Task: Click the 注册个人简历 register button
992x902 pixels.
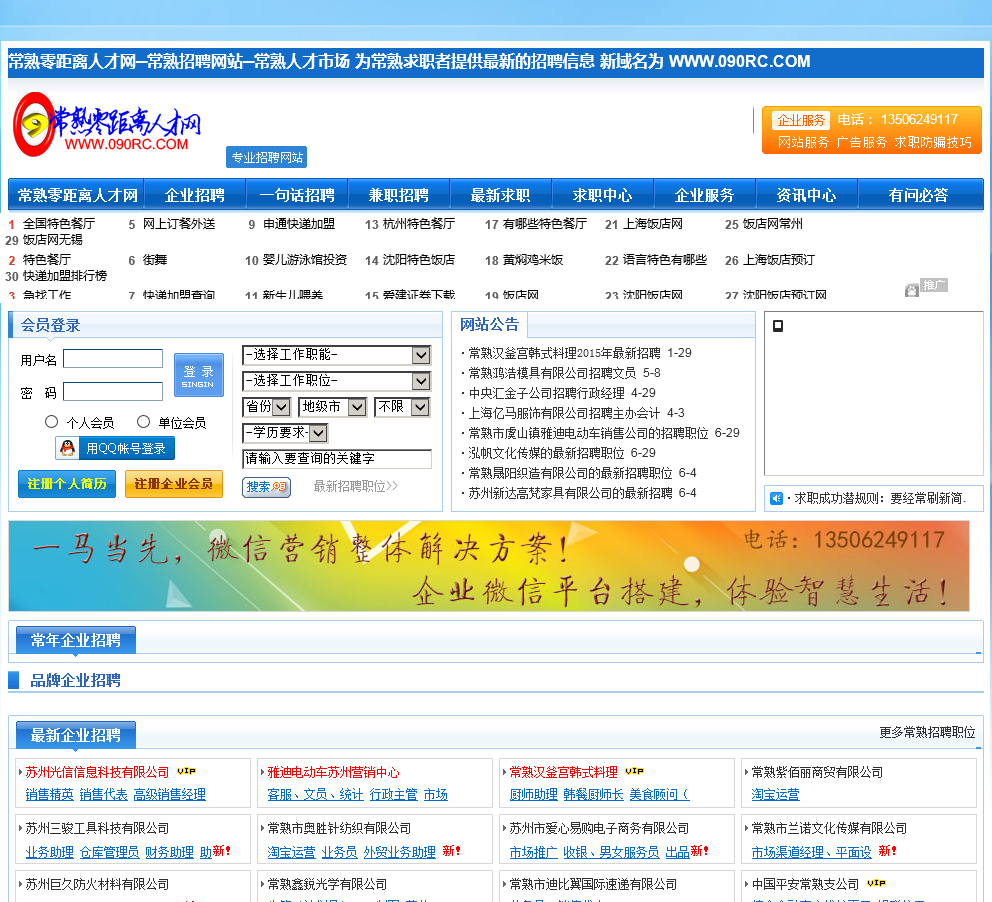Action: 67,484
